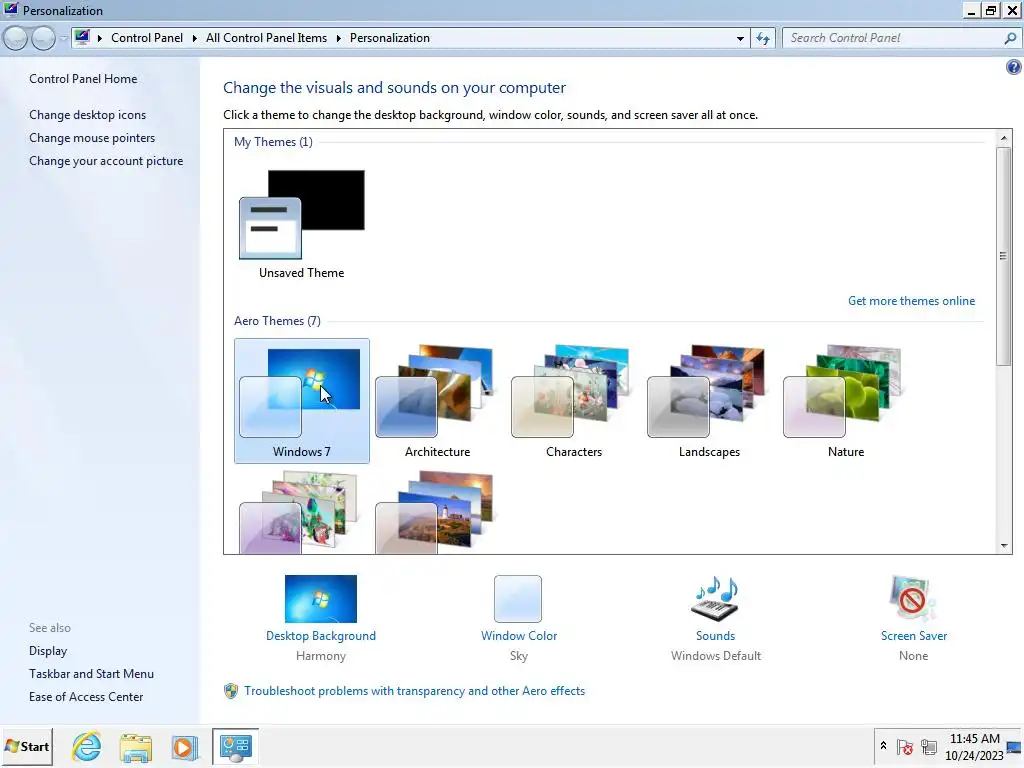Expand the arrow after Control Panel breadcrumb
Screen dimensions: 1024x768
point(195,39)
